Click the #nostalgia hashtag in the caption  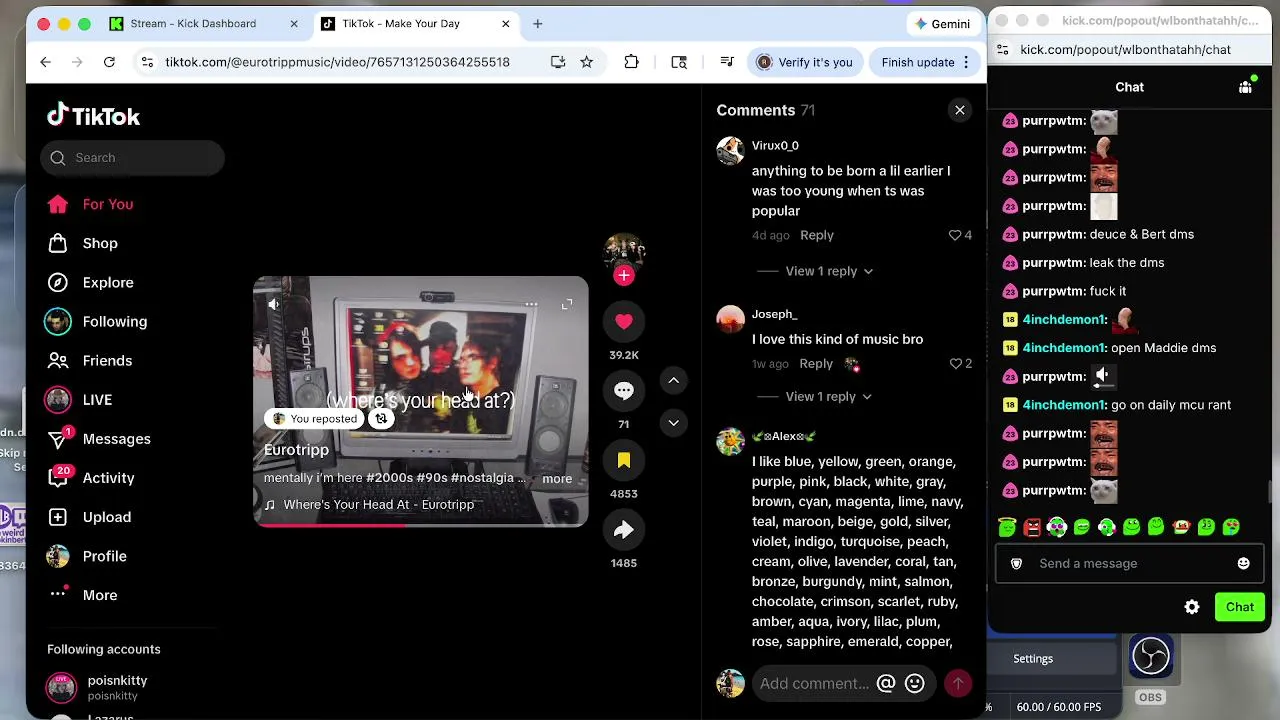pos(484,478)
